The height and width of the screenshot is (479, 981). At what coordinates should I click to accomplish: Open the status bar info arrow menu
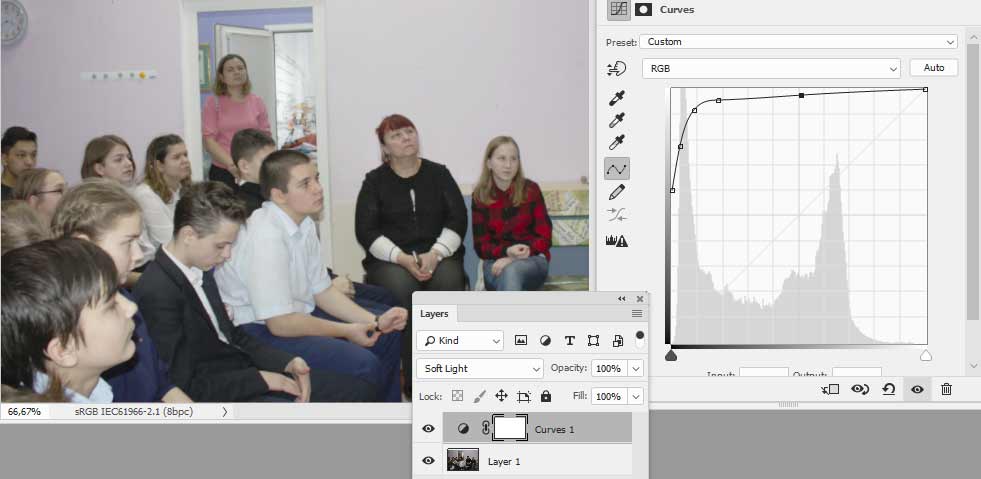point(225,411)
